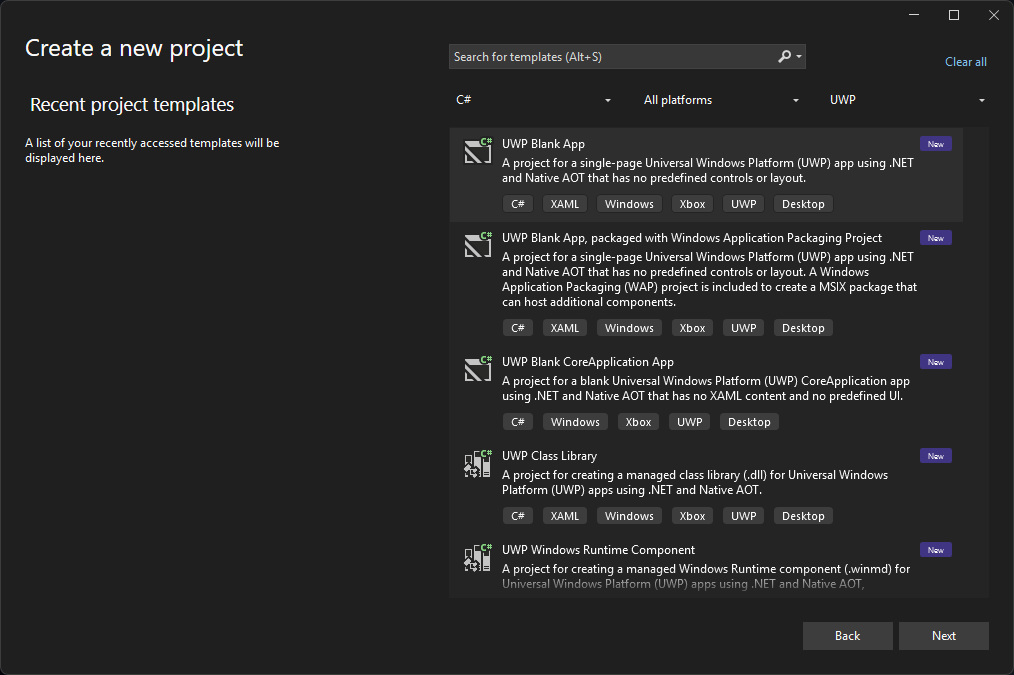The width and height of the screenshot is (1014, 675).
Task: Click the Xbox tag under UWP Blank App
Action: click(x=693, y=204)
